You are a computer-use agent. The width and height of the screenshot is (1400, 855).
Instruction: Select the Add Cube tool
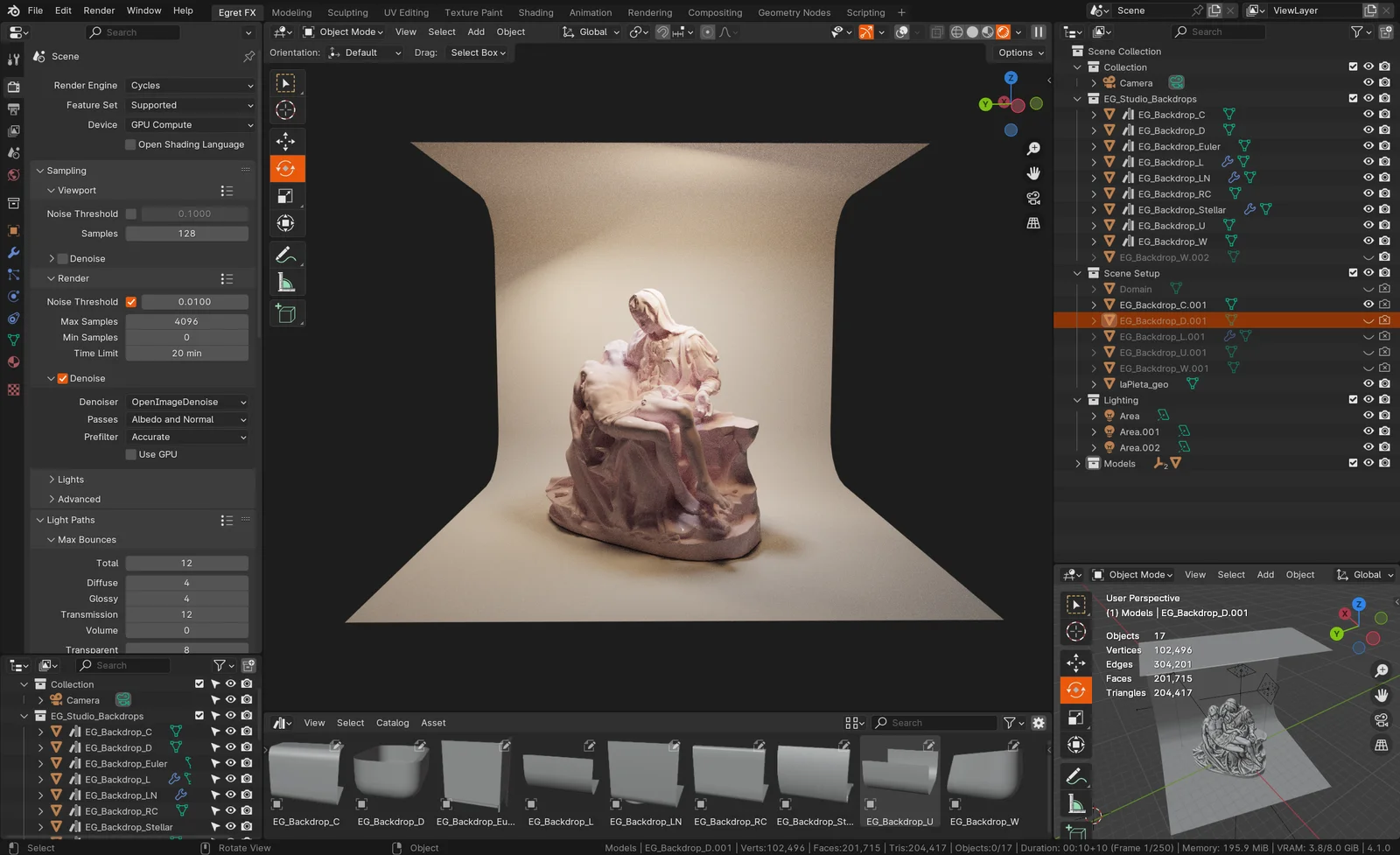[287, 313]
